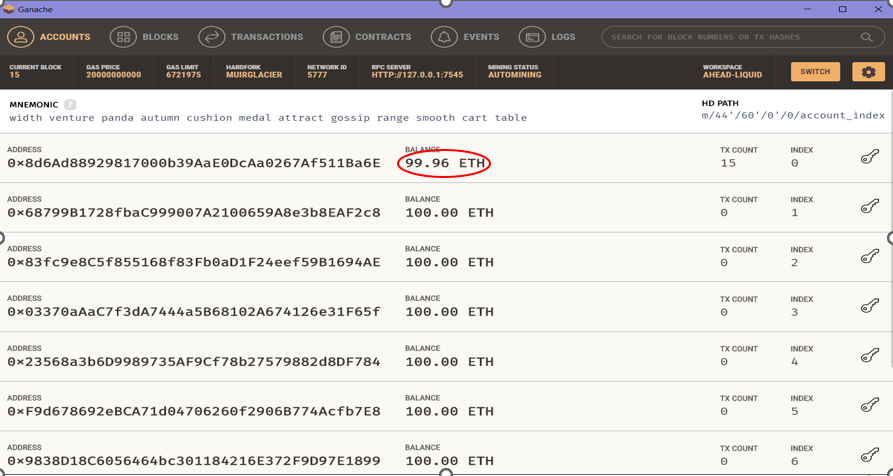Click the gas price value 20000000000

point(114,75)
